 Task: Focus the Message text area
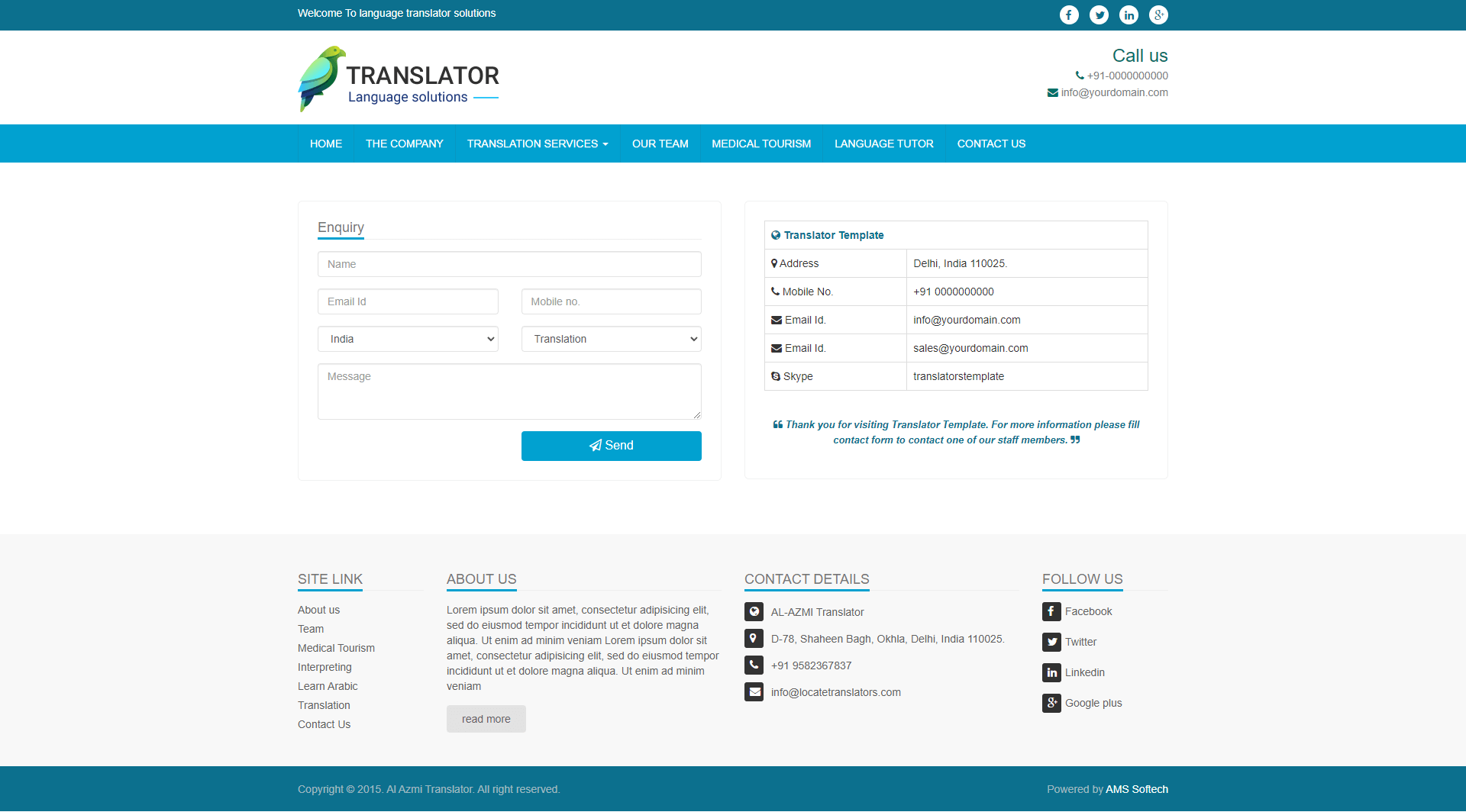click(509, 391)
